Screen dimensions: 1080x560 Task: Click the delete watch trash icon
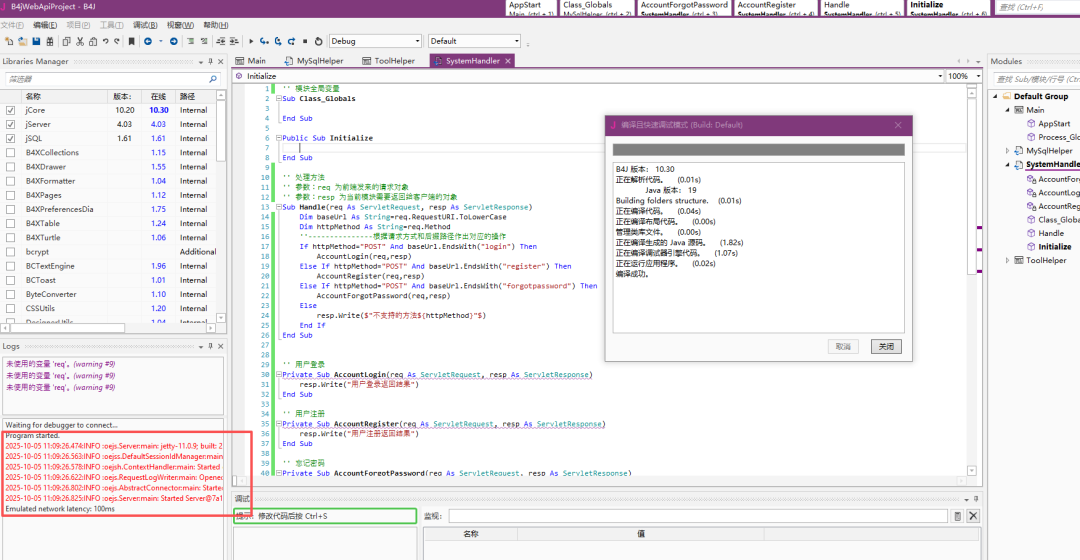(957, 516)
